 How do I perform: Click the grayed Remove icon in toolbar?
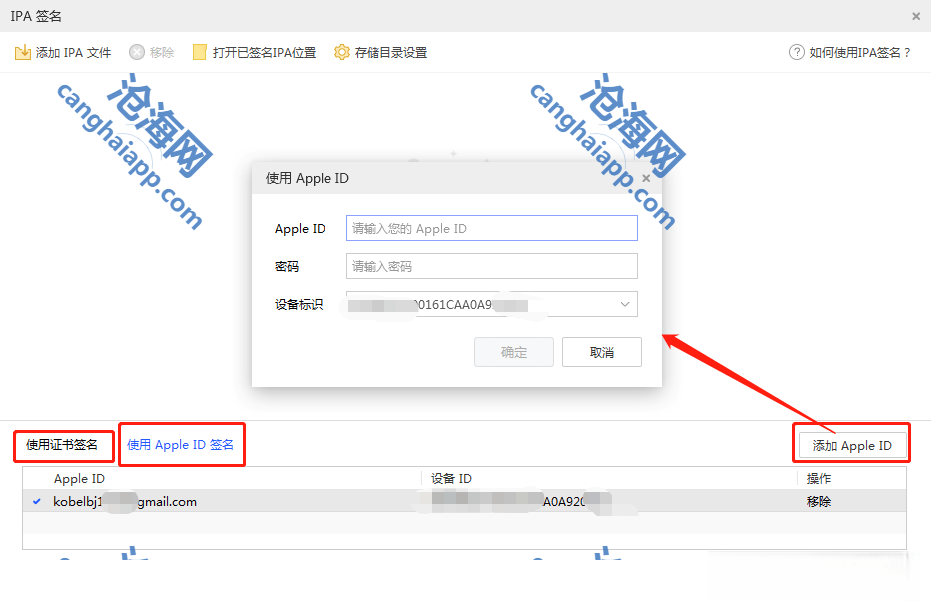(x=137, y=52)
